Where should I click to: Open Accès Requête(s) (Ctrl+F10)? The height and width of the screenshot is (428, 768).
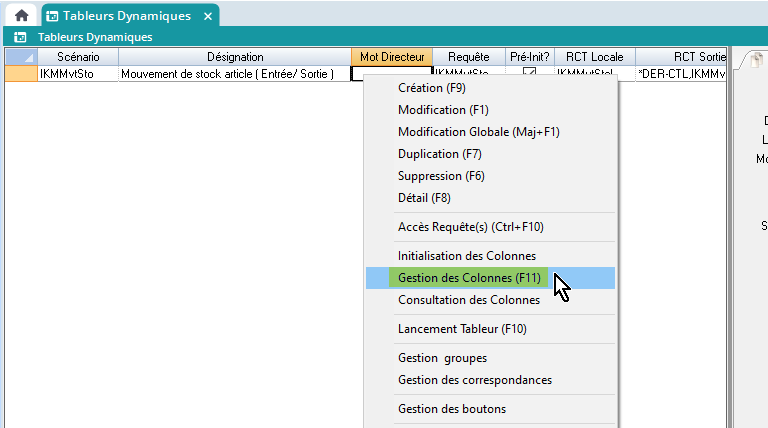pyautogui.click(x=470, y=227)
